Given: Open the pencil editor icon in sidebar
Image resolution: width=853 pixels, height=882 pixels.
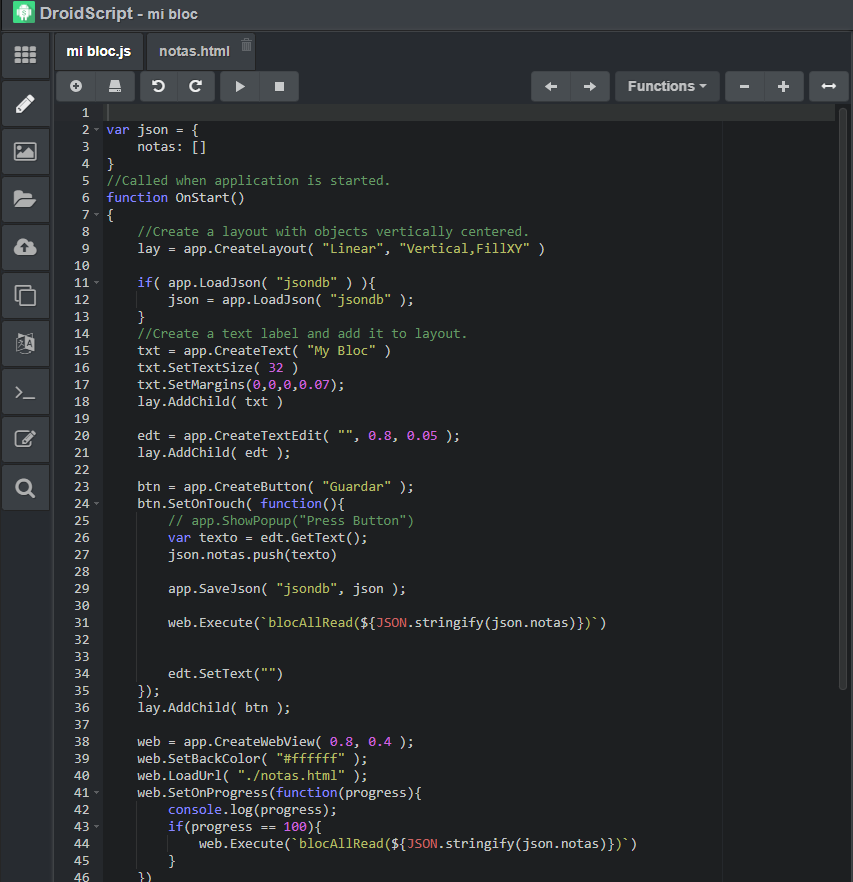Looking at the screenshot, I should click(25, 103).
